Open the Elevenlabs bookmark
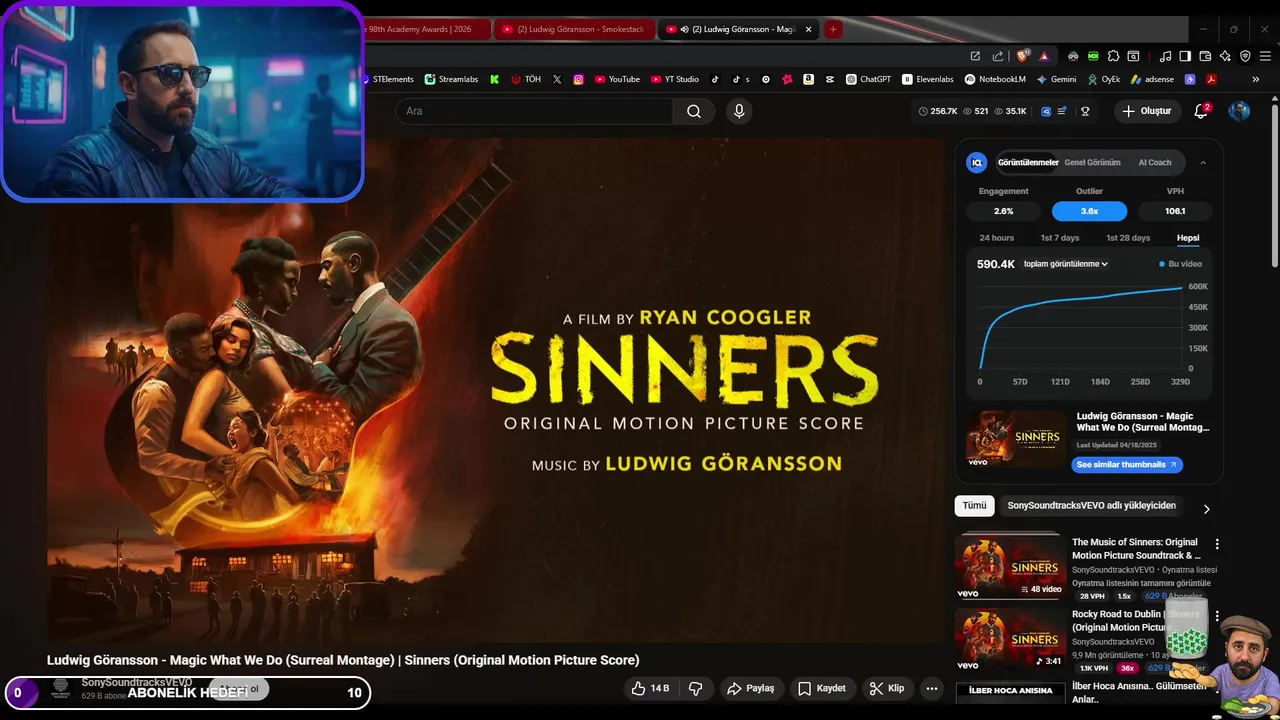The width and height of the screenshot is (1280, 720). [x=928, y=79]
